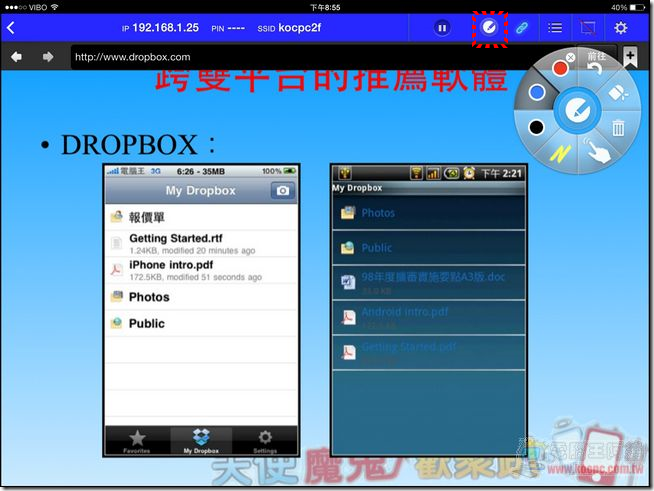Image resolution: width=654 pixels, height=491 pixels.
Task: Tap Wi-Fi icon in iPad status bar
Action: pyautogui.click(x=54, y=7)
